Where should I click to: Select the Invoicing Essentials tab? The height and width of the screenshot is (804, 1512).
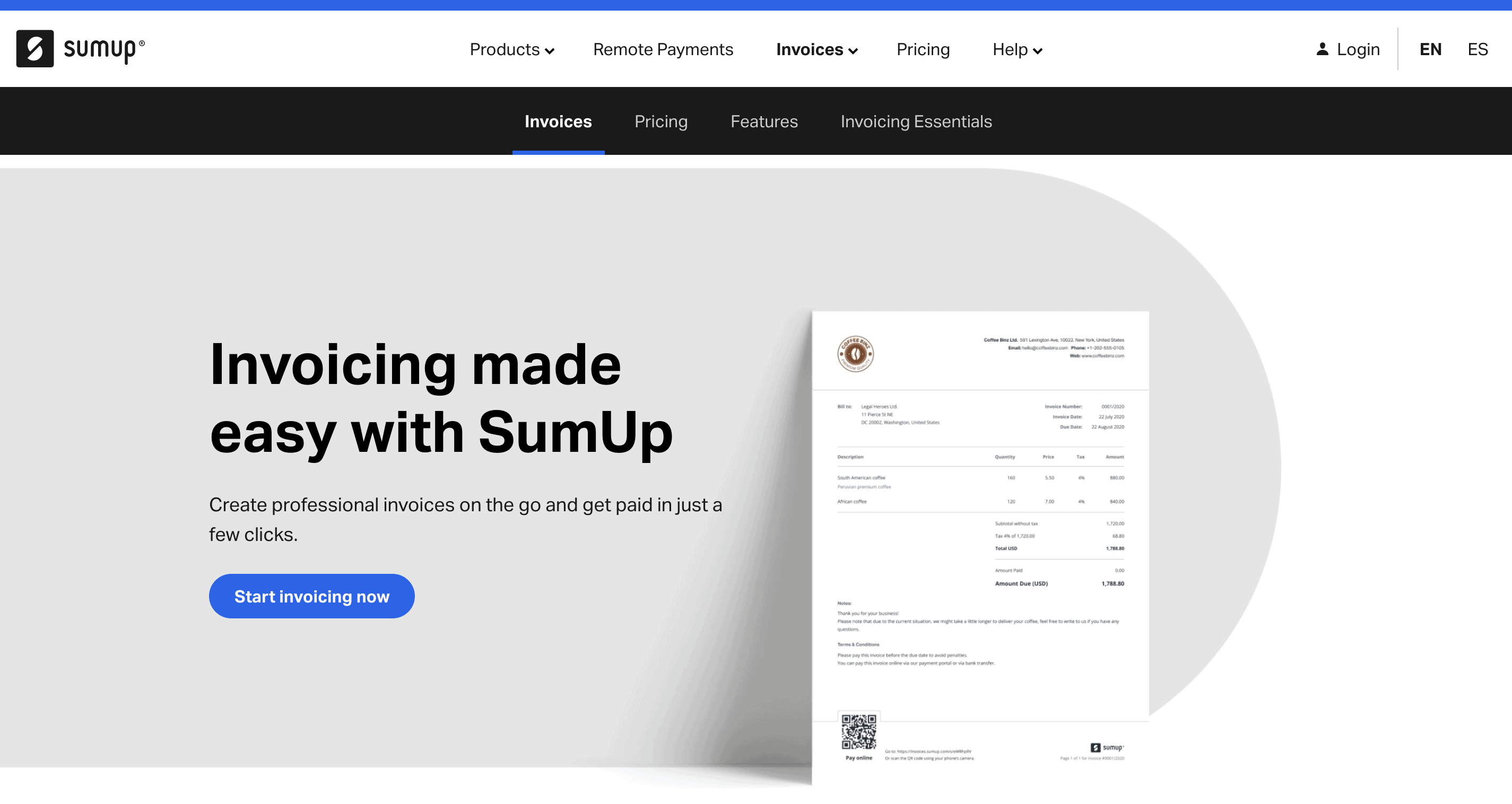916,121
